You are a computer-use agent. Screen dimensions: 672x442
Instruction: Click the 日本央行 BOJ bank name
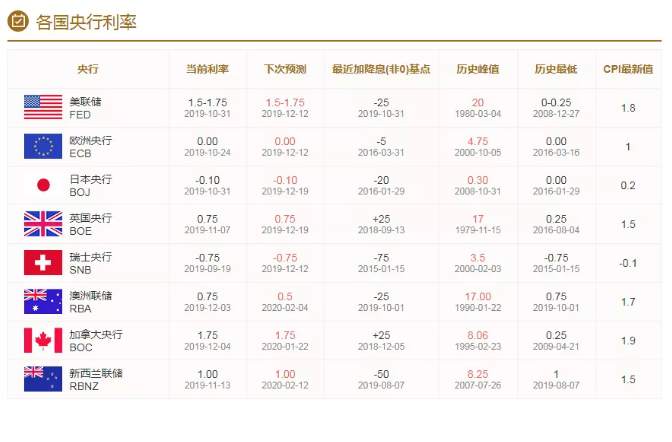(x=90, y=186)
